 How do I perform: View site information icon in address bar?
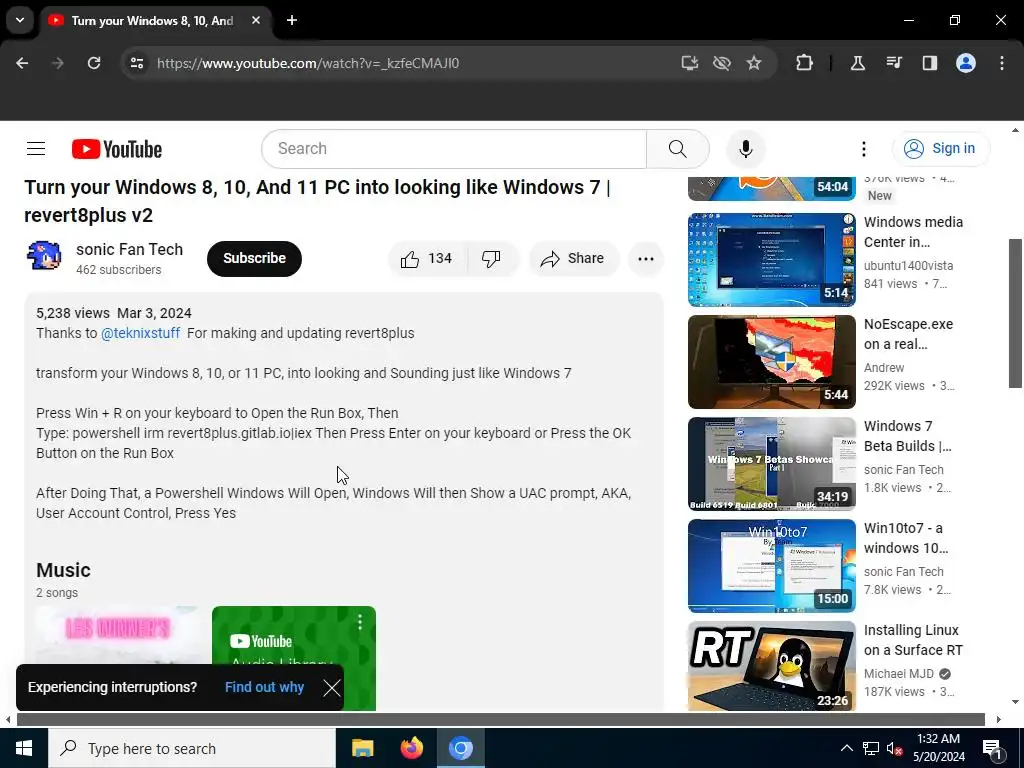(136, 63)
